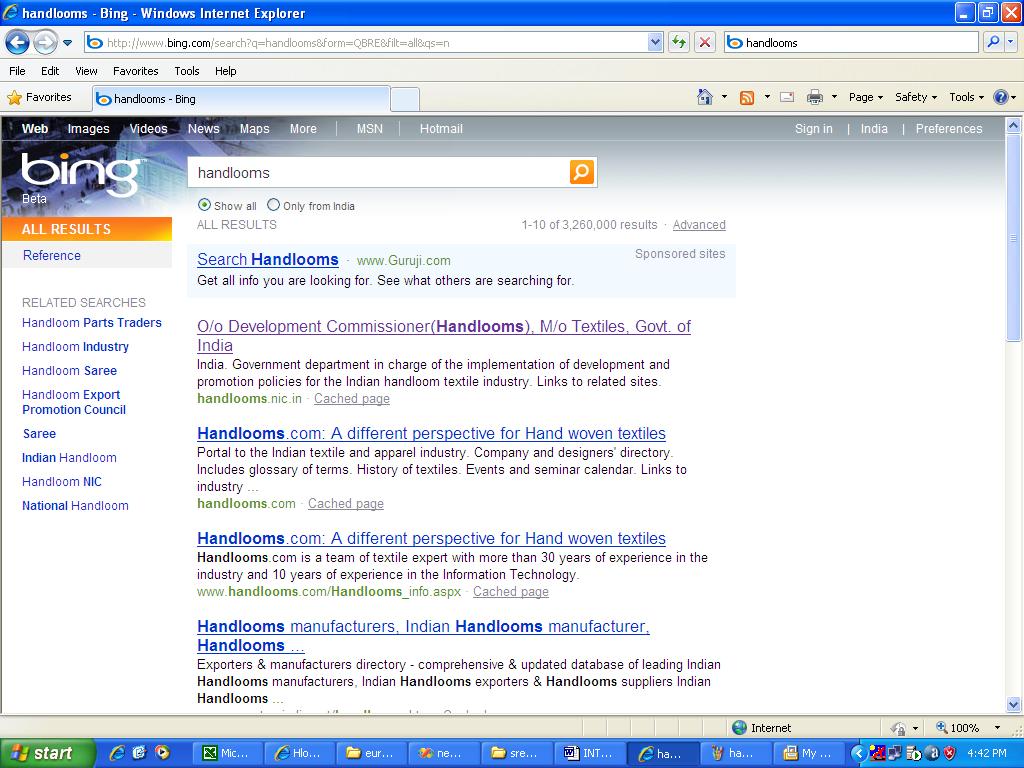This screenshot has width=1024, height=768.
Task: Open Internet Explorer from Quick Launch
Action: pos(118,754)
